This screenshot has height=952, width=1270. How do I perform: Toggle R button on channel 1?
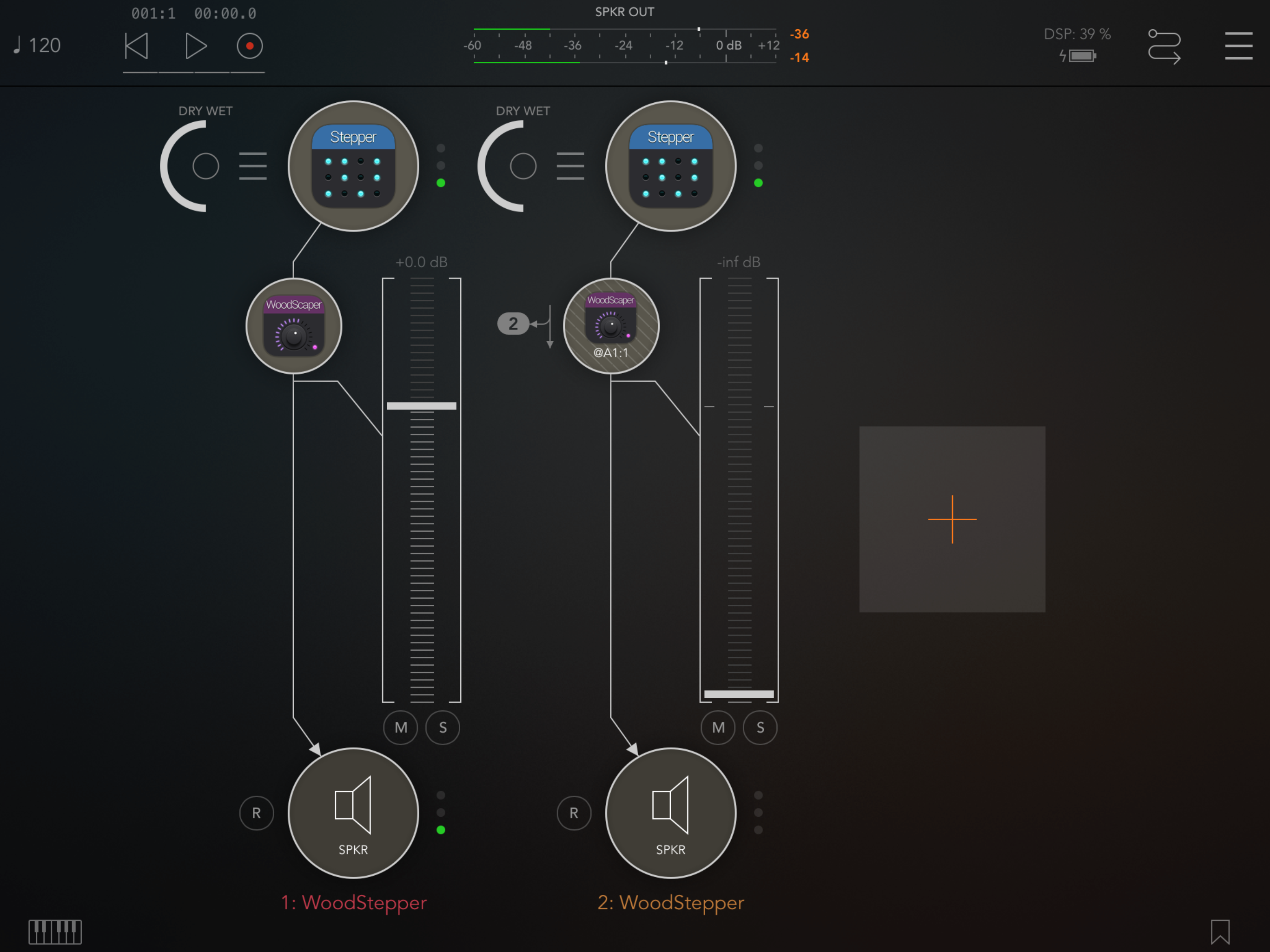[x=256, y=813]
